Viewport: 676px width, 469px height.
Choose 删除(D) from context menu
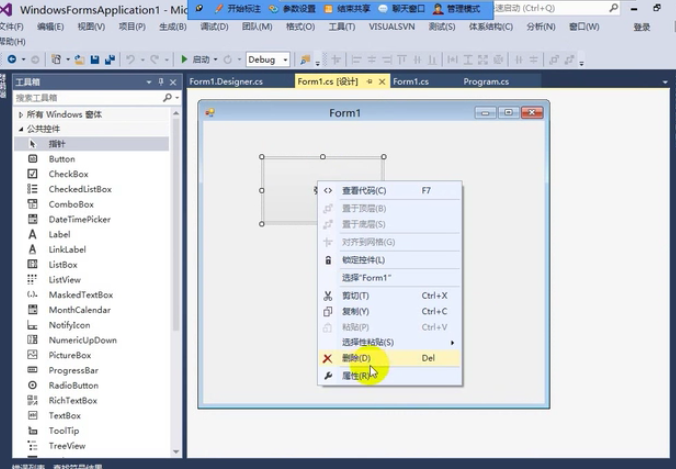pos(390,358)
